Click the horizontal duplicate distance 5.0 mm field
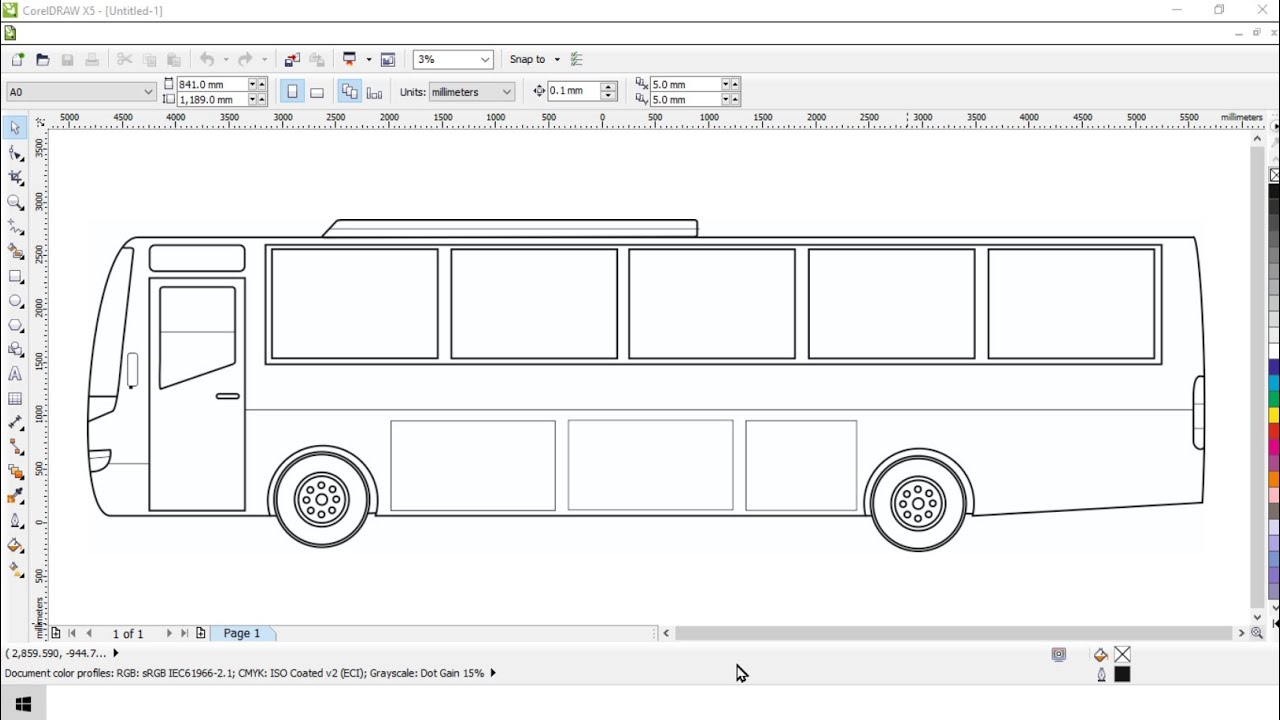1280x720 pixels. tap(685, 84)
